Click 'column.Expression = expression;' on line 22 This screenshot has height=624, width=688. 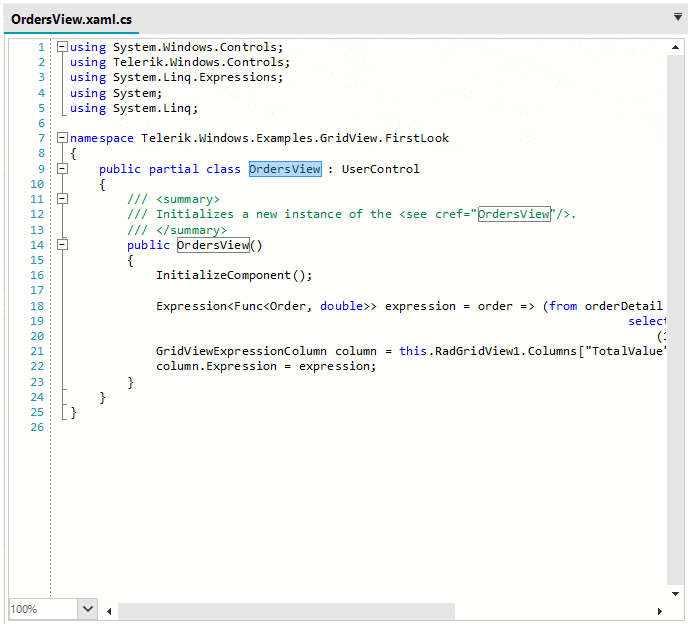[x=266, y=366]
